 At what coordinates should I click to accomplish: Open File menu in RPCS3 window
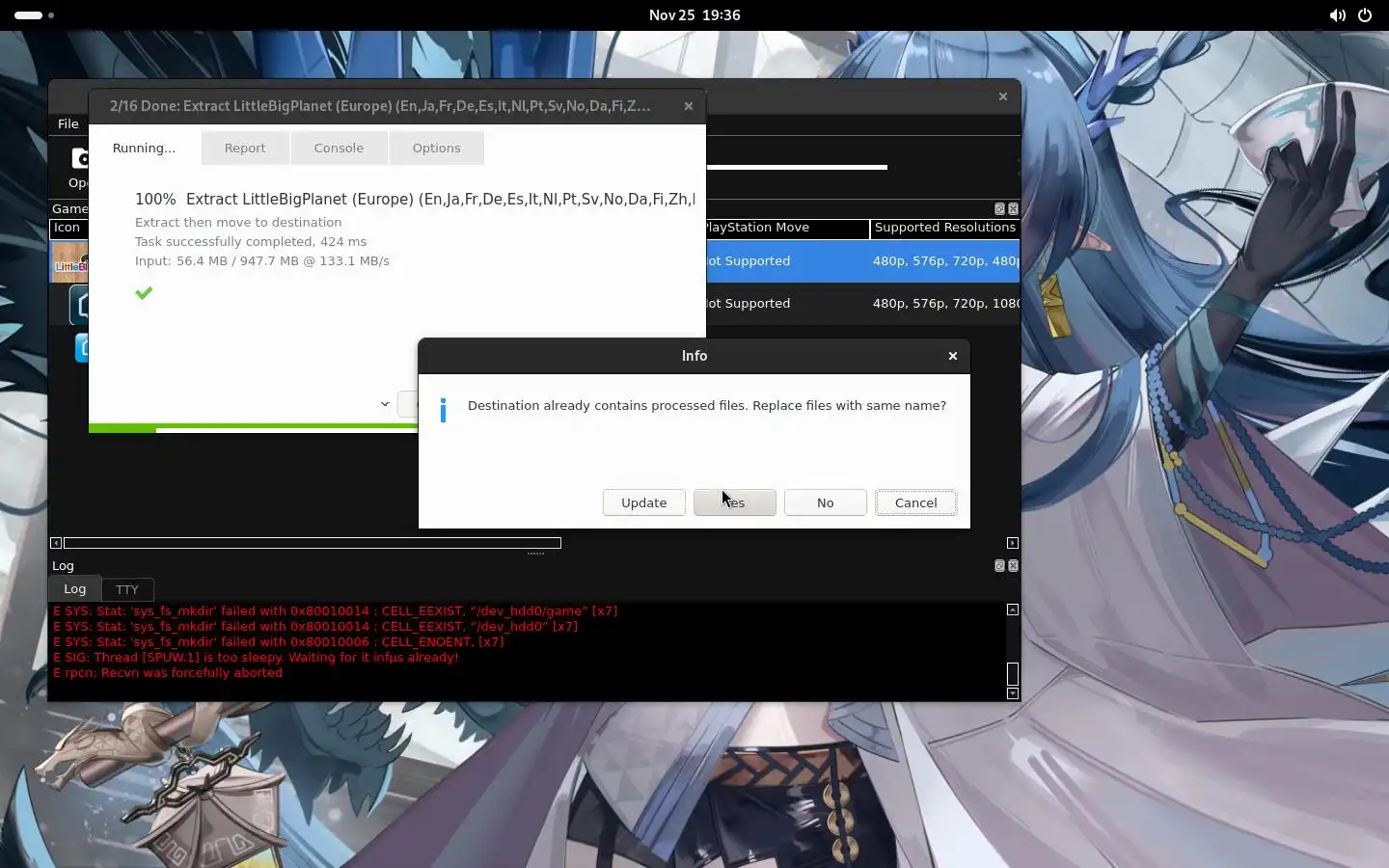coord(68,123)
